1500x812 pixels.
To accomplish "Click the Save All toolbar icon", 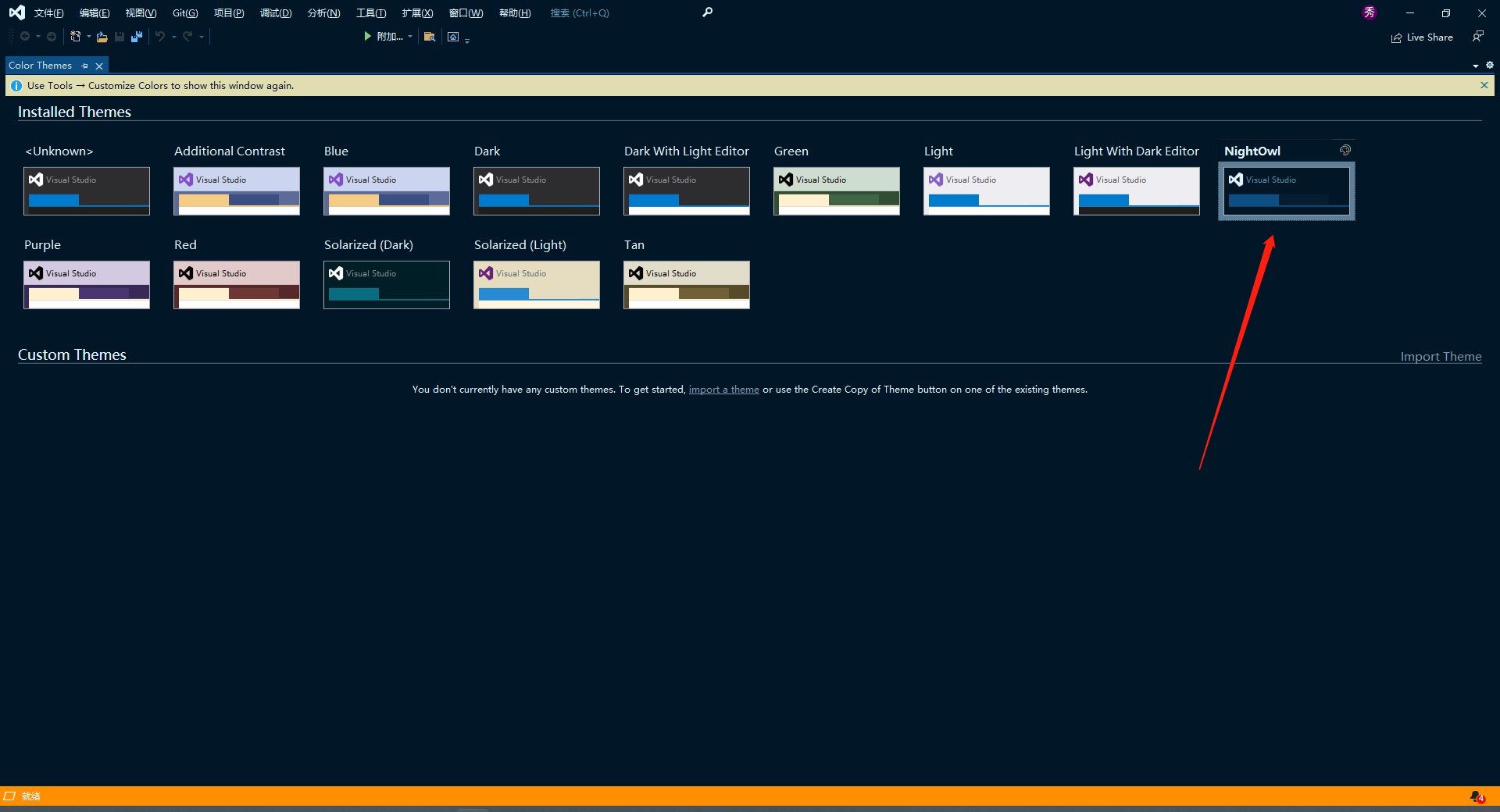I will point(137,37).
